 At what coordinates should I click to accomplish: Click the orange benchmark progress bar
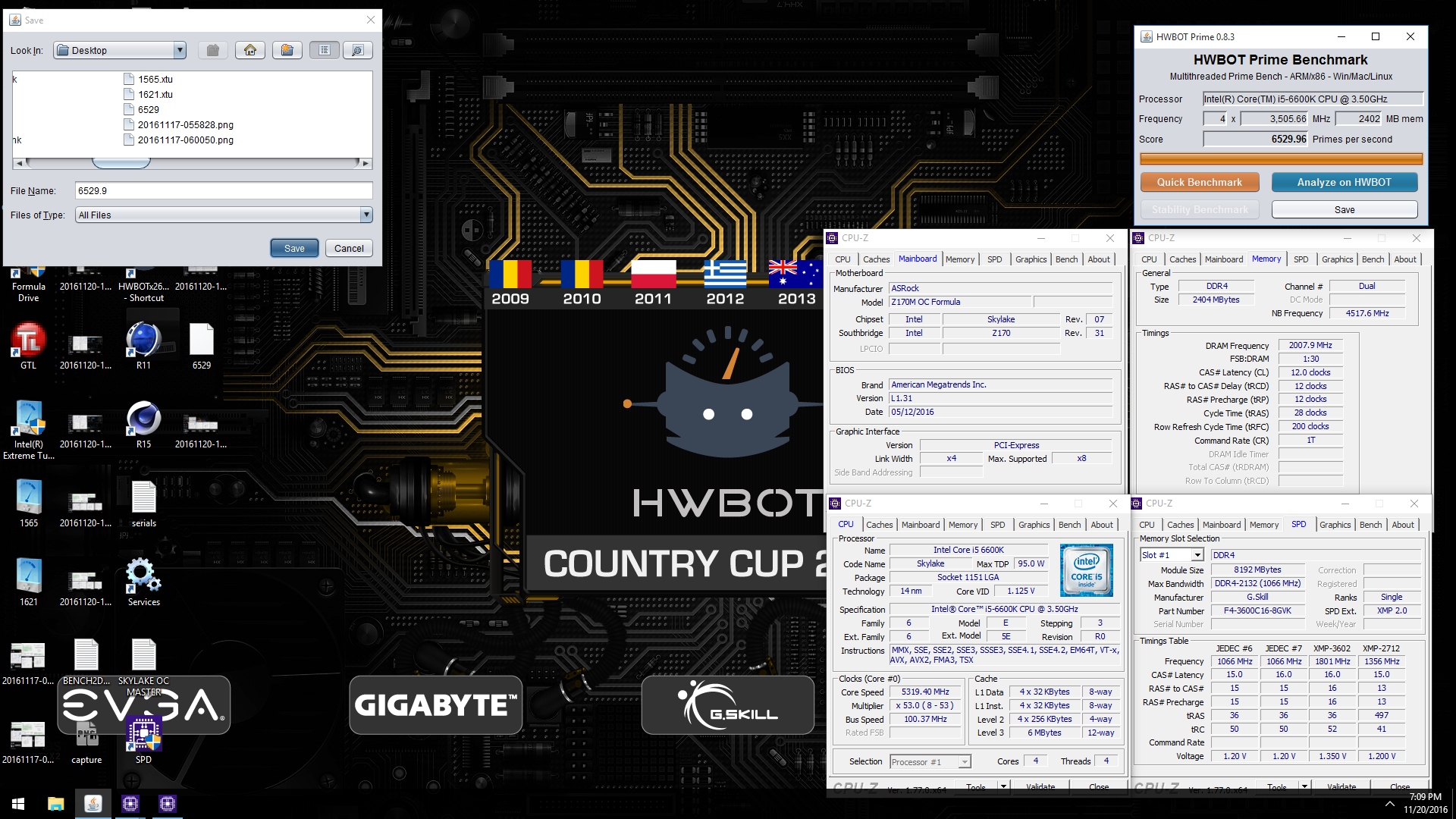[1281, 158]
